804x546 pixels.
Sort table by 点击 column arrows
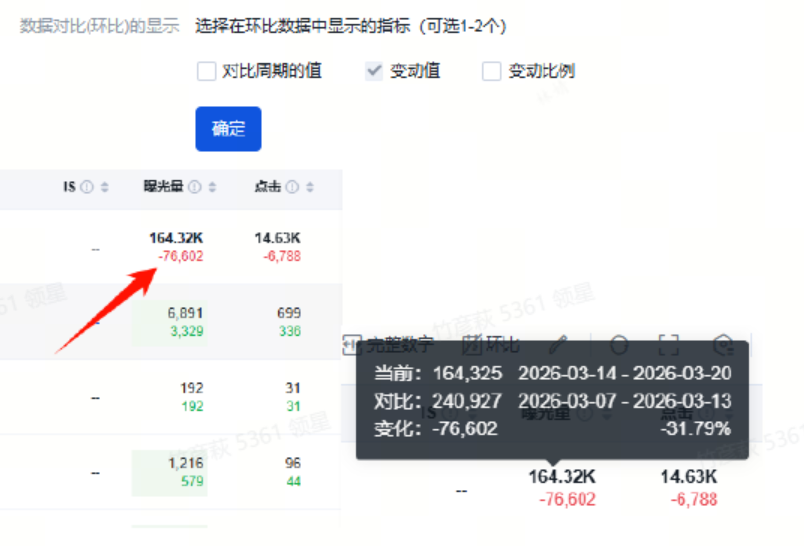pos(310,187)
